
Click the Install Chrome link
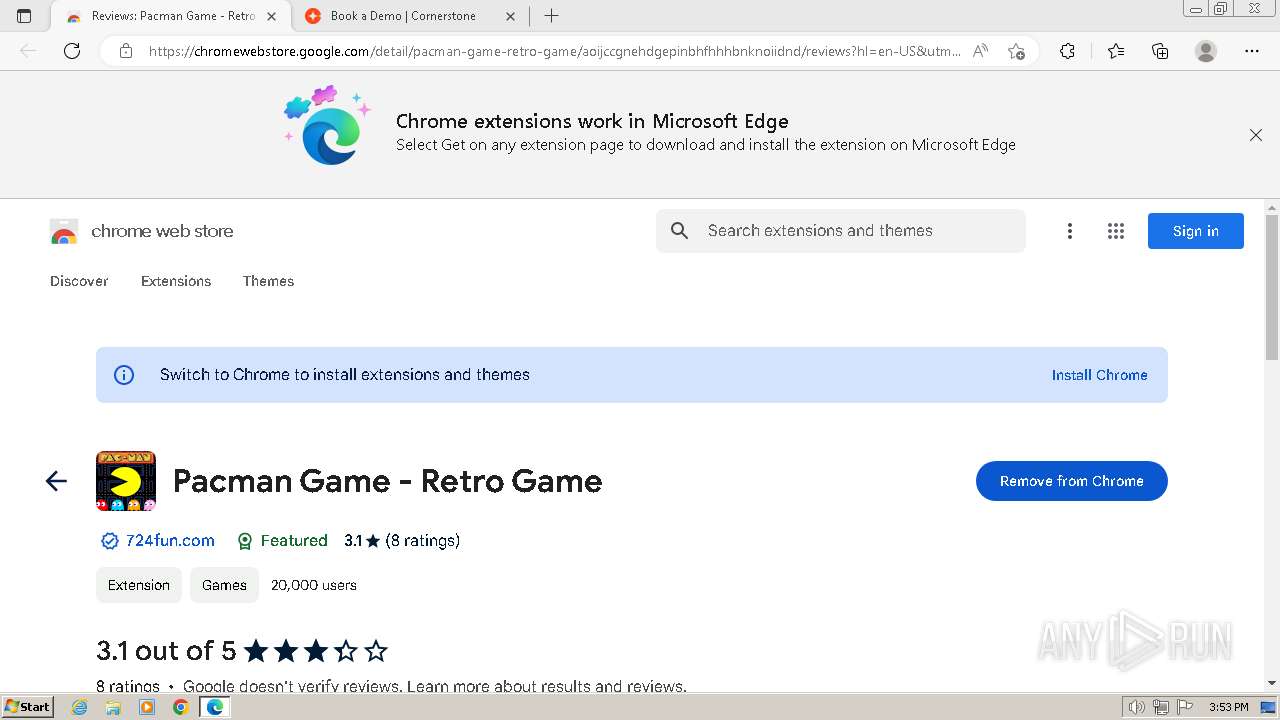click(x=1099, y=375)
